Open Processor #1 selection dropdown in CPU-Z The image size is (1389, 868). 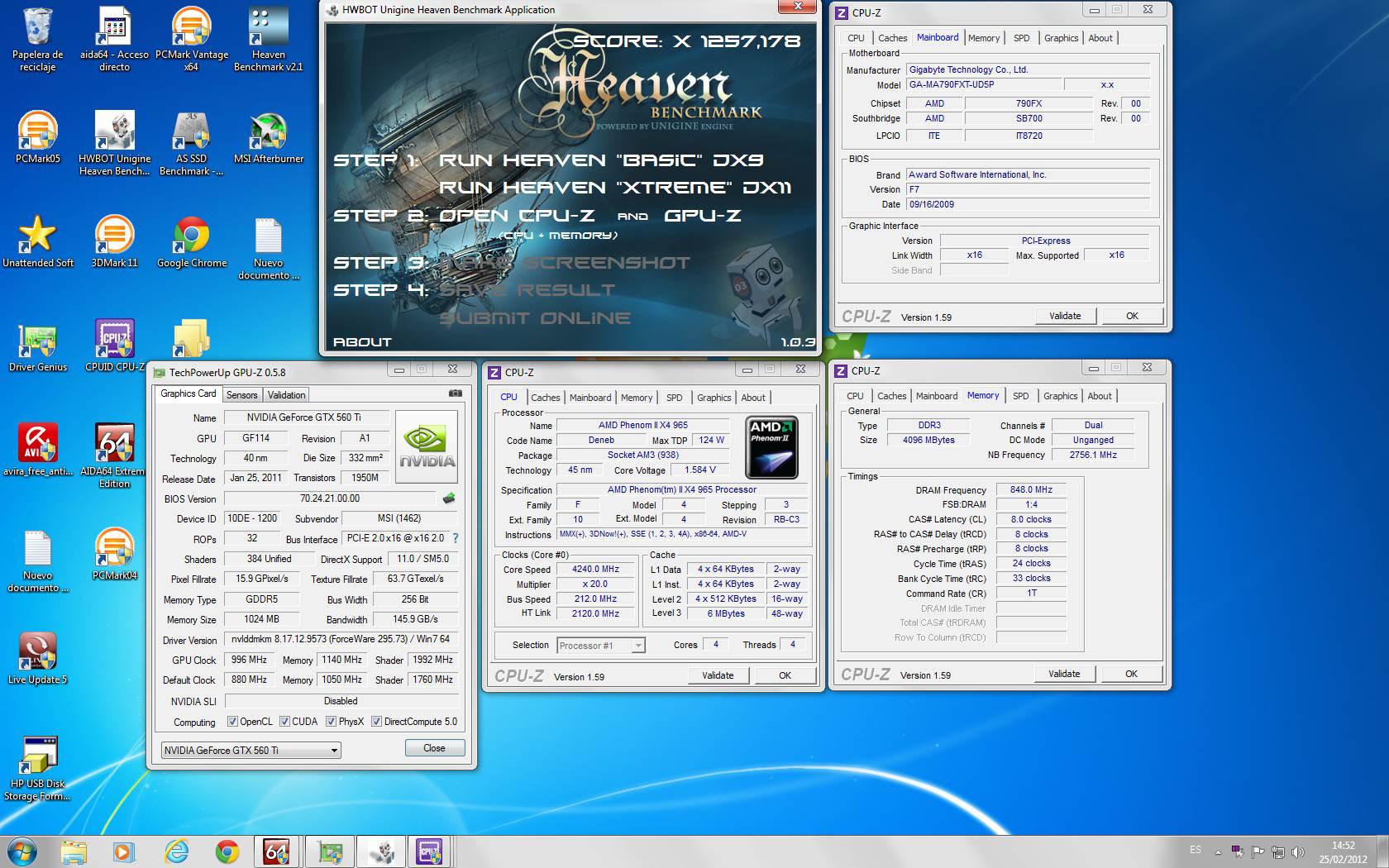click(600, 646)
